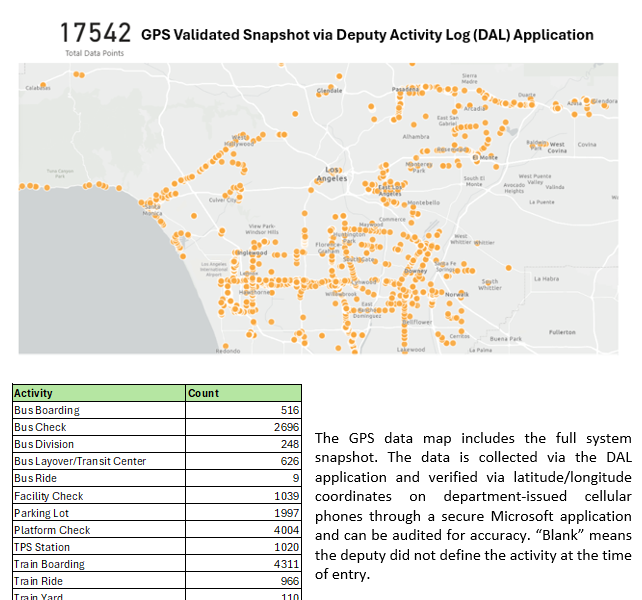Click the Fullerton label on the map

pyautogui.click(x=562, y=332)
